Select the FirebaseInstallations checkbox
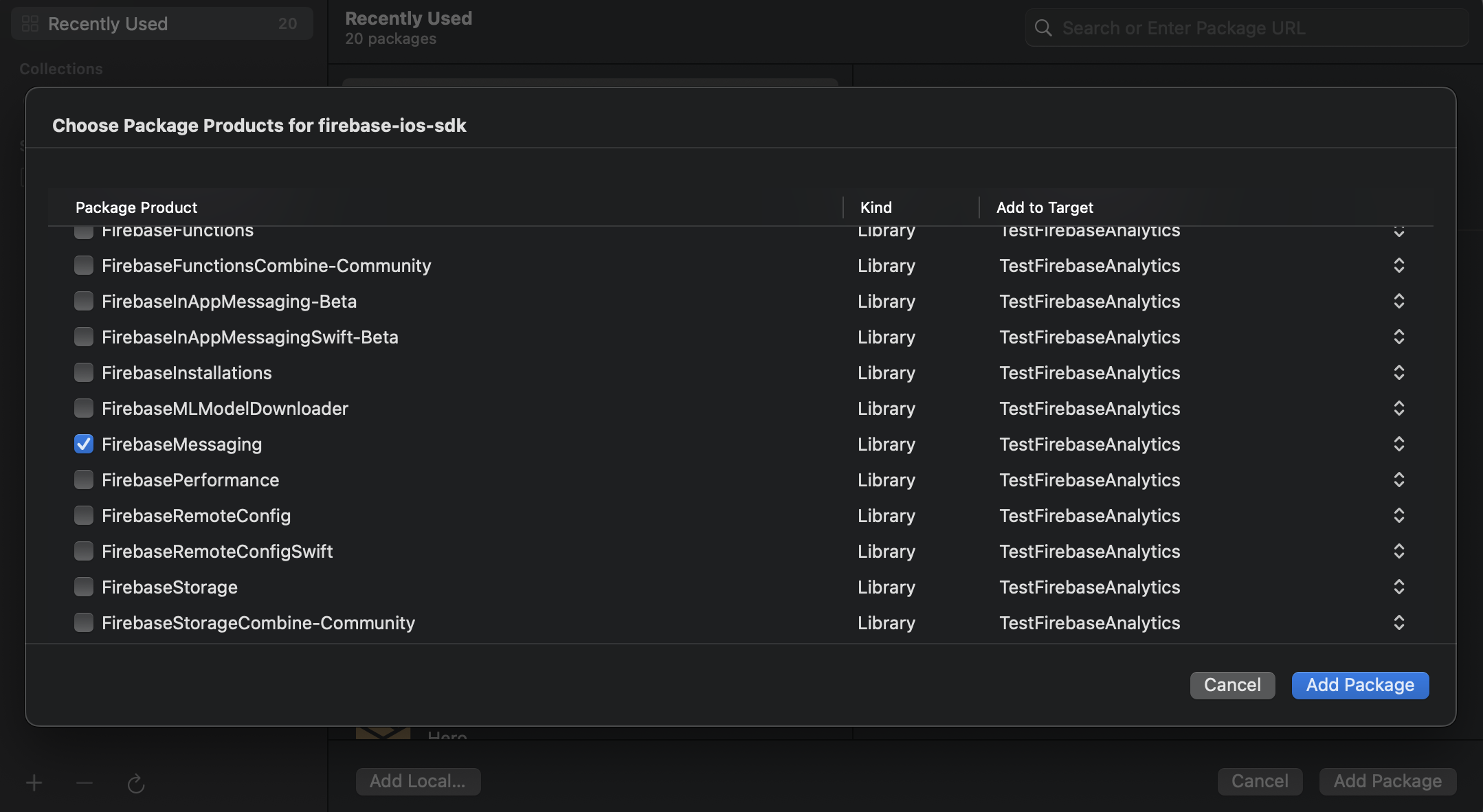This screenshot has height=812, width=1483. [x=84, y=373]
